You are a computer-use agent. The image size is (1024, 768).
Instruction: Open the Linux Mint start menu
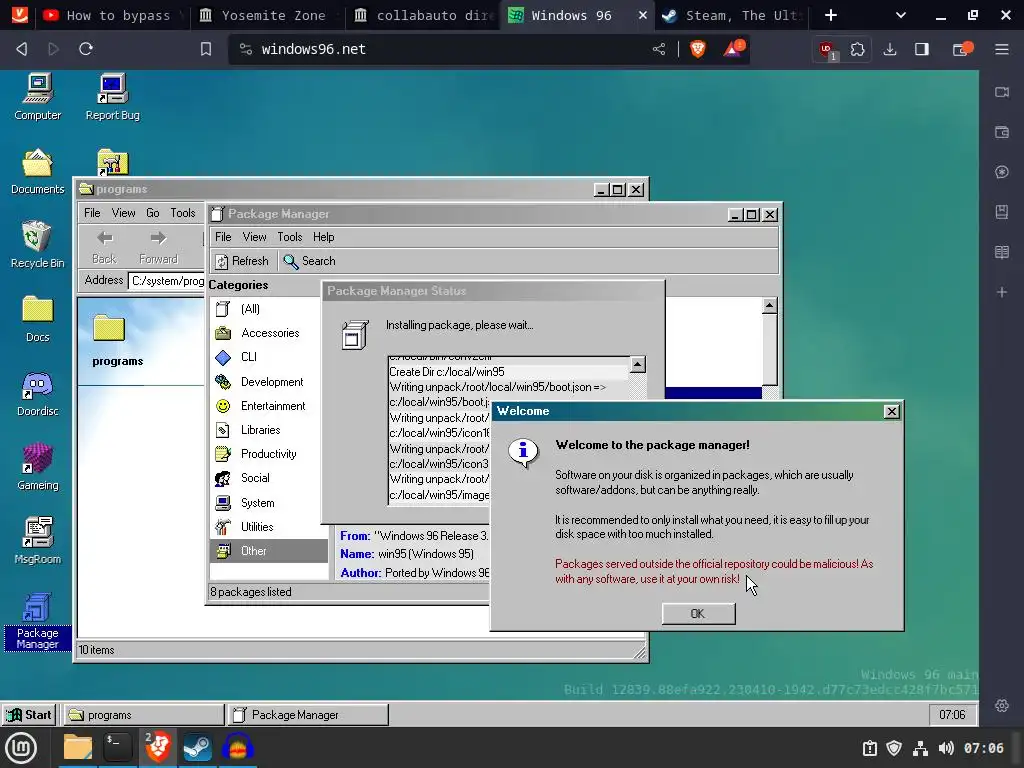coord(21,748)
